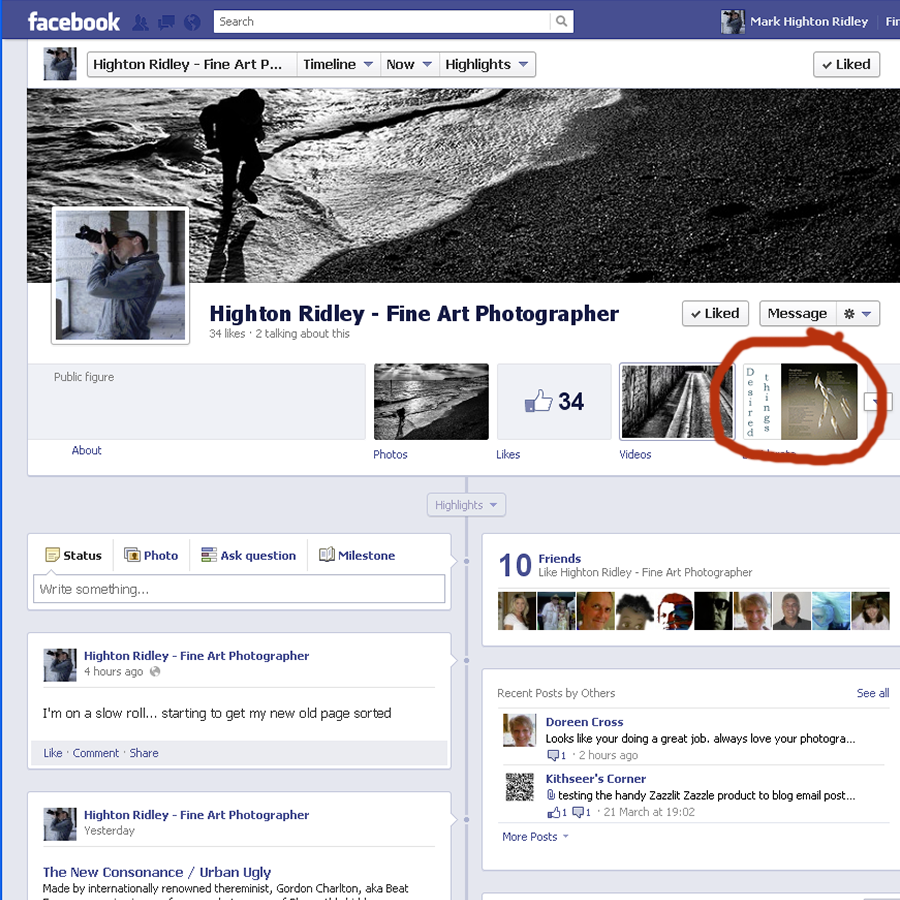Expand the More Posts dropdown

tap(535, 837)
